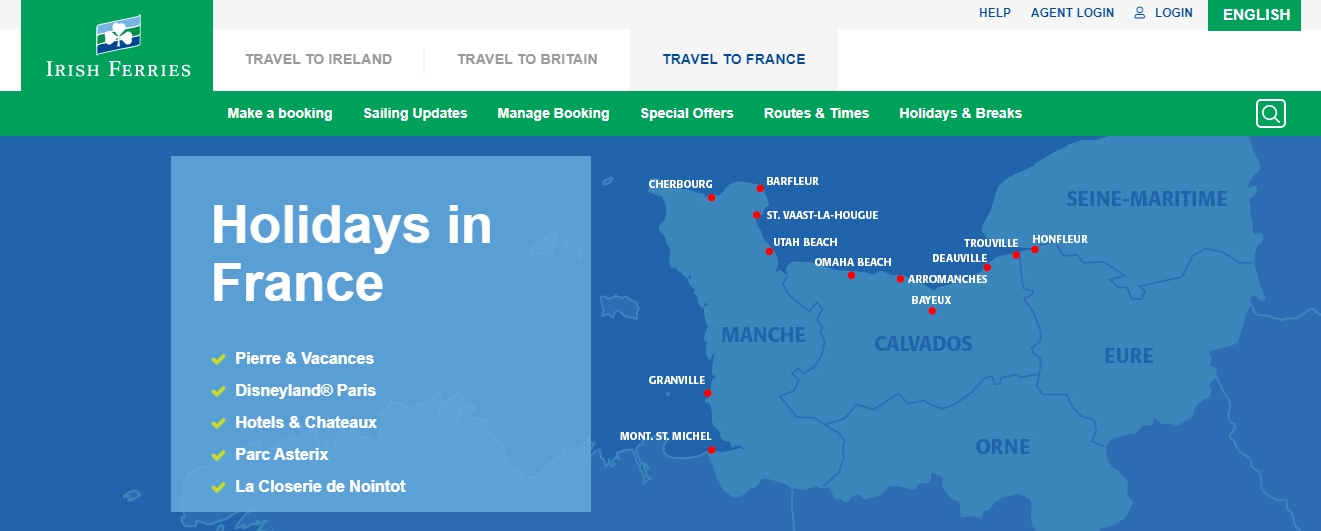1321x531 pixels.
Task: Open the Make a booking menu
Action: (x=280, y=113)
